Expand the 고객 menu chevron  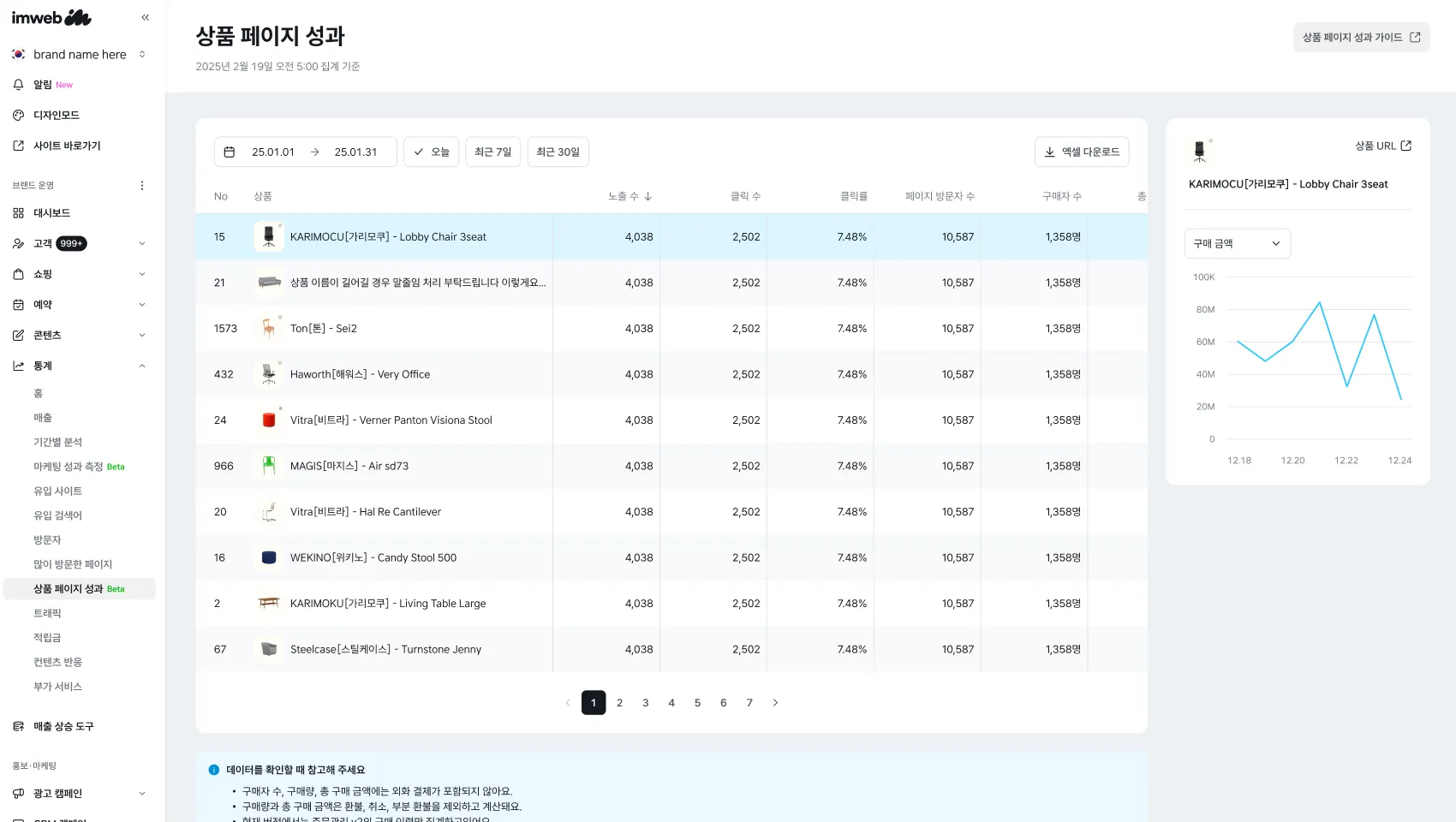tap(142, 244)
